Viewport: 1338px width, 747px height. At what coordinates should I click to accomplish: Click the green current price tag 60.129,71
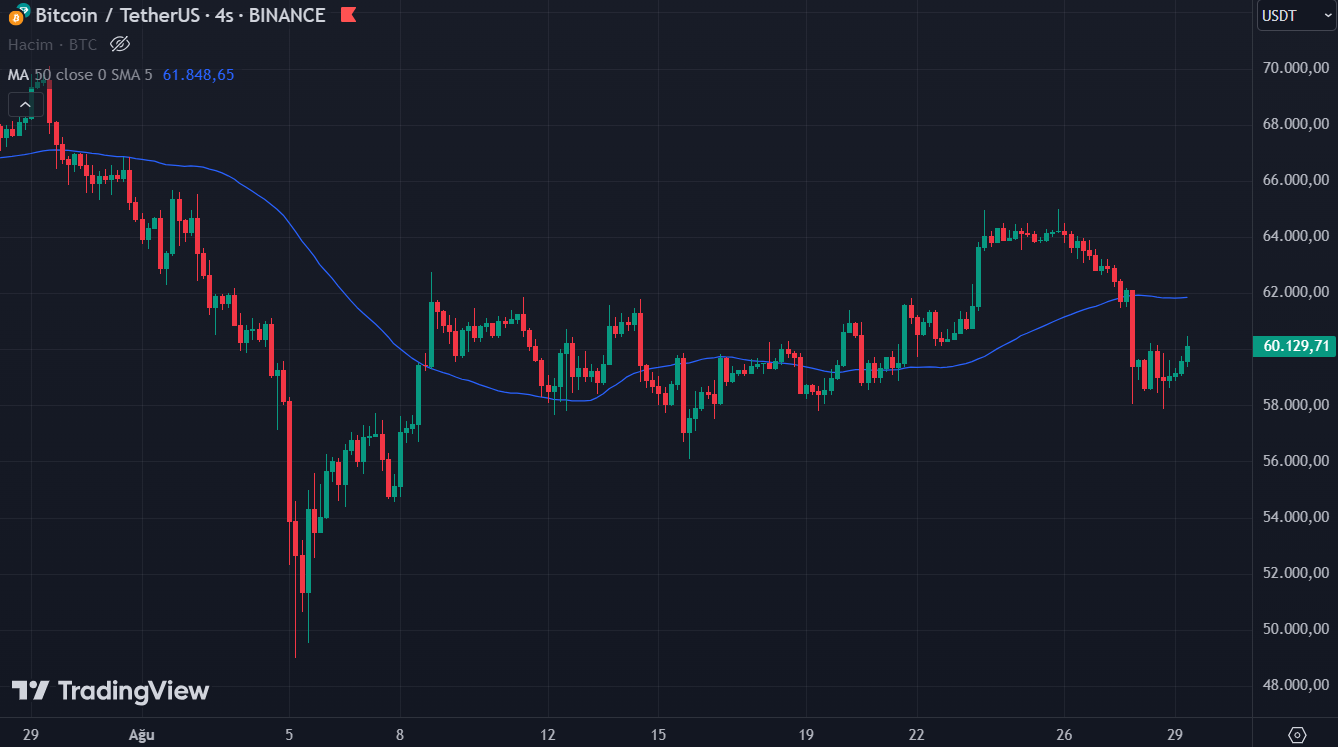point(1295,346)
